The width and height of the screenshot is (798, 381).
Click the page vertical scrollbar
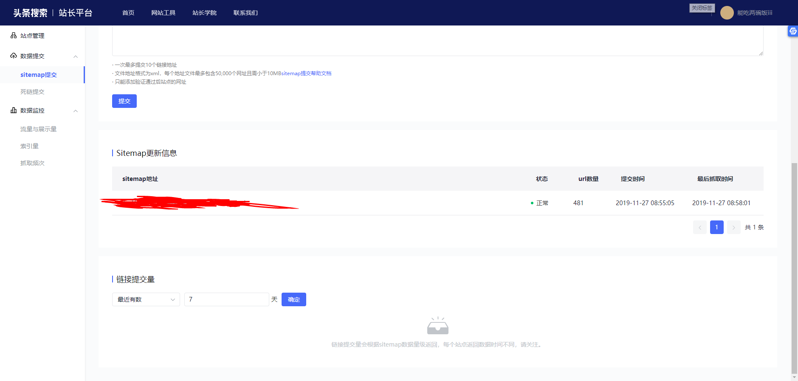coord(794,270)
